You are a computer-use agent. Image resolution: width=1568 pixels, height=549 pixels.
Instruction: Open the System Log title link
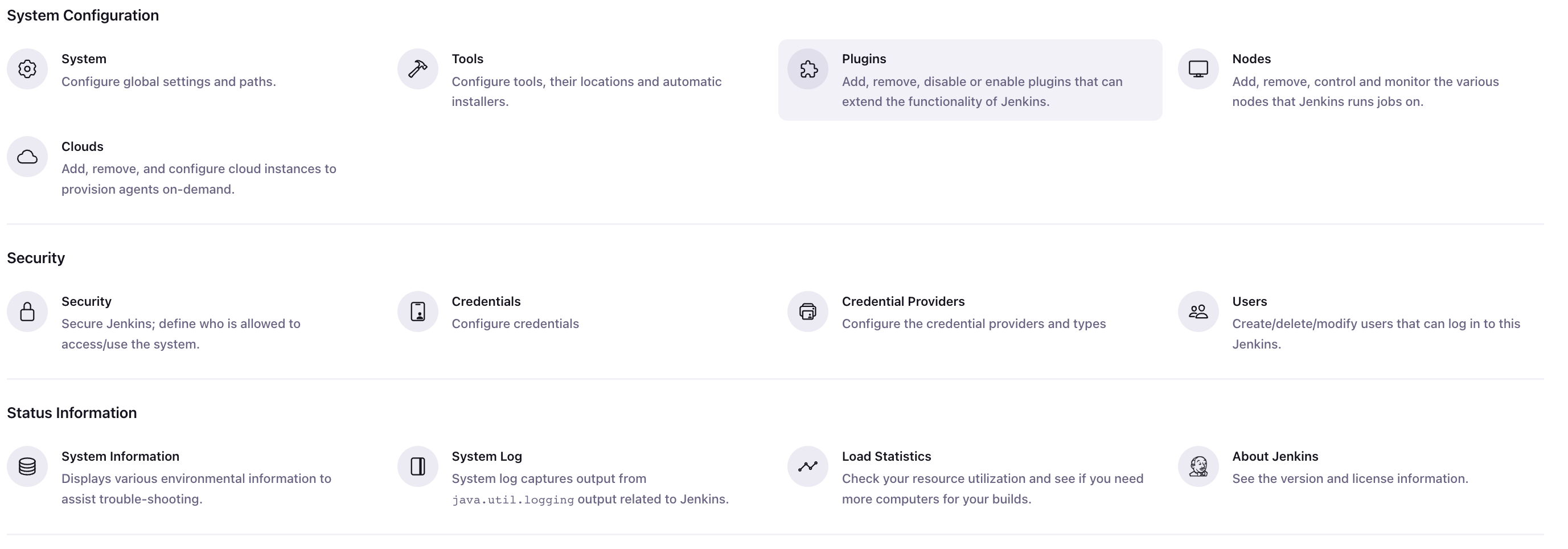click(x=486, y=457)
